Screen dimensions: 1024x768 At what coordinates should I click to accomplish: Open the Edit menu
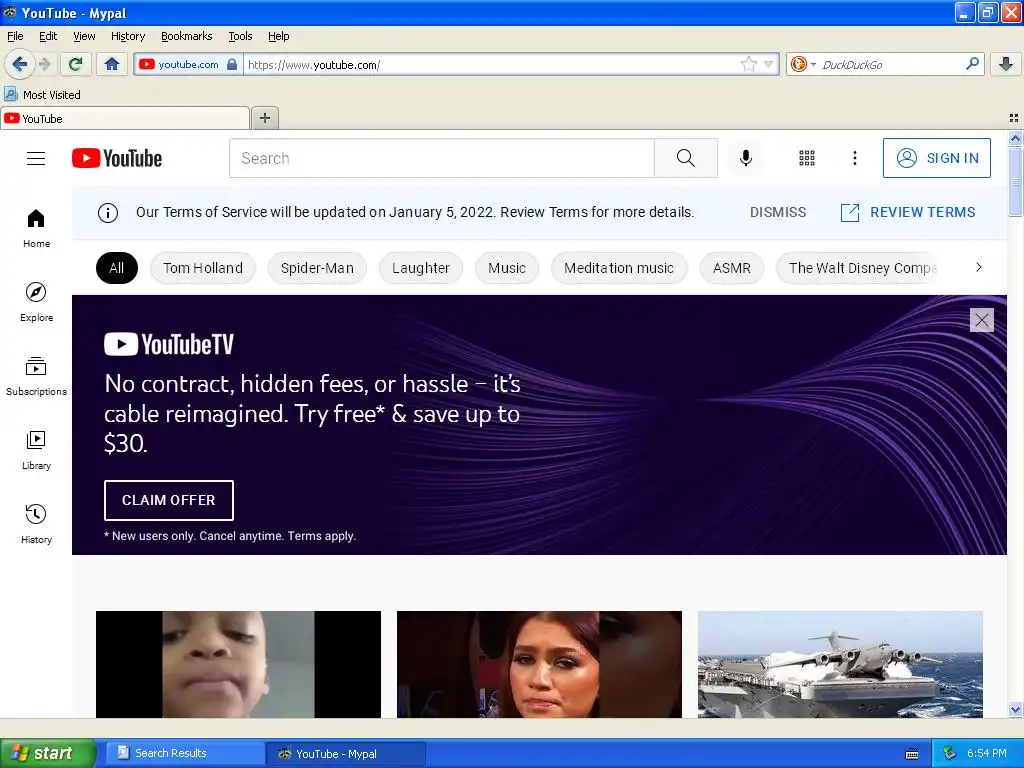[48, 36]
